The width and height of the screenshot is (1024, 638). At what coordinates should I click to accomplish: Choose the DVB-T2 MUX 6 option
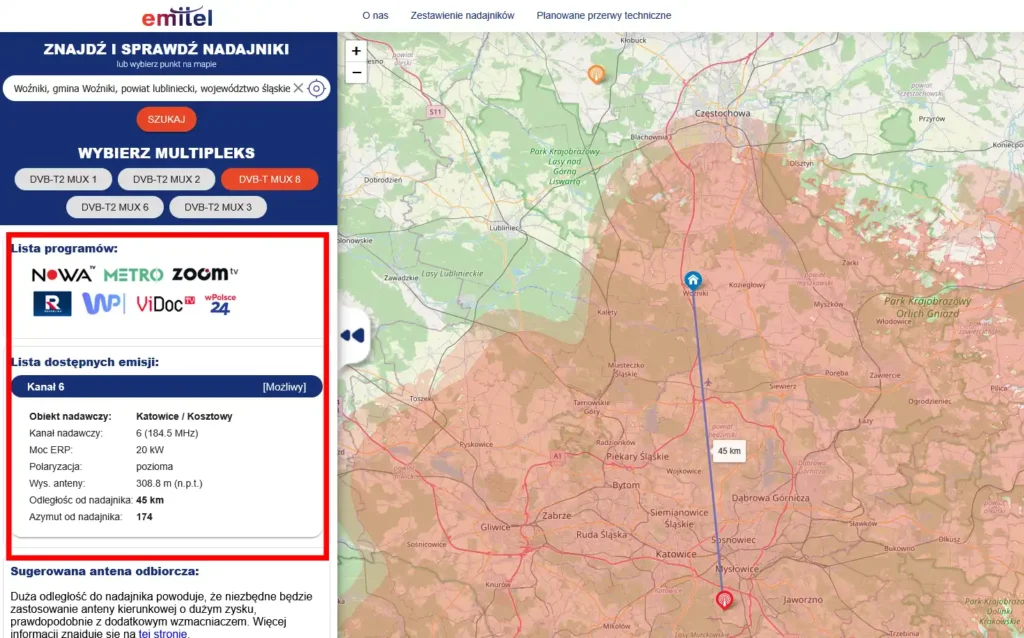[114, 207]
